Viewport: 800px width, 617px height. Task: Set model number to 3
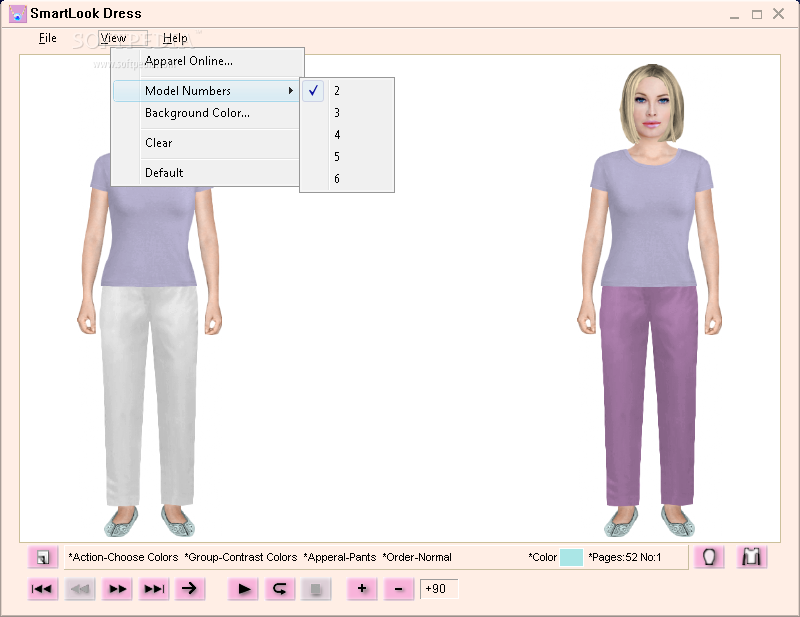click(347, 113)
